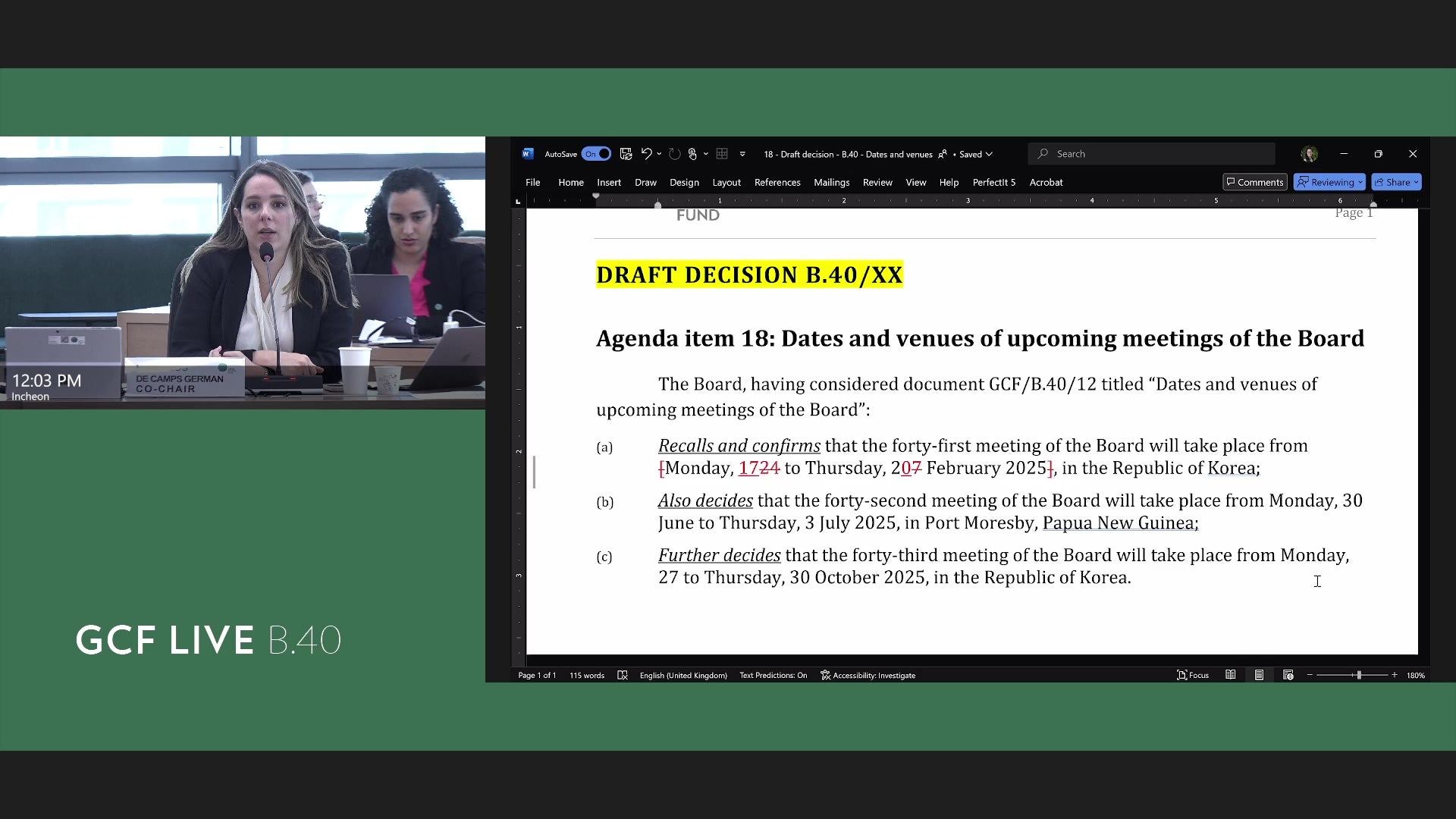Click the zoom slider handle
This screenshot has width=1456, height=819.
point(1359,675)
